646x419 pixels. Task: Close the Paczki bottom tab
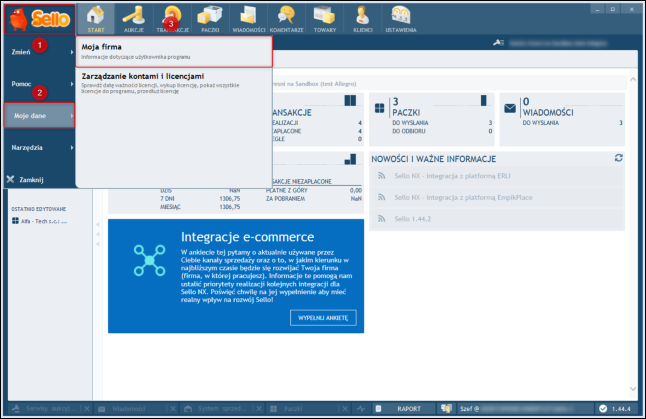345,409
